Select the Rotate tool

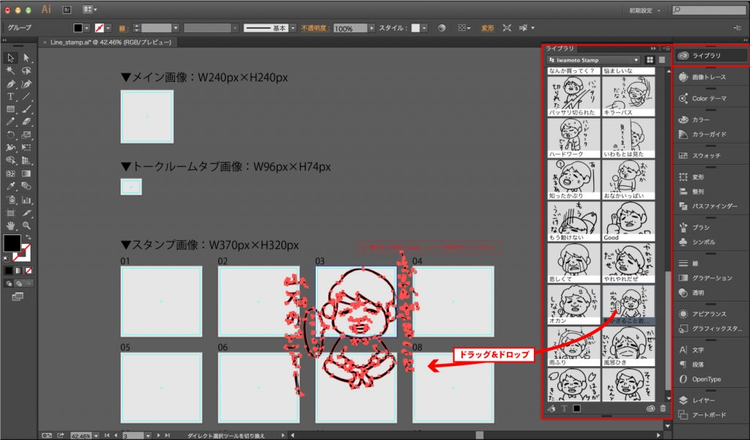[x=11, y=135]
